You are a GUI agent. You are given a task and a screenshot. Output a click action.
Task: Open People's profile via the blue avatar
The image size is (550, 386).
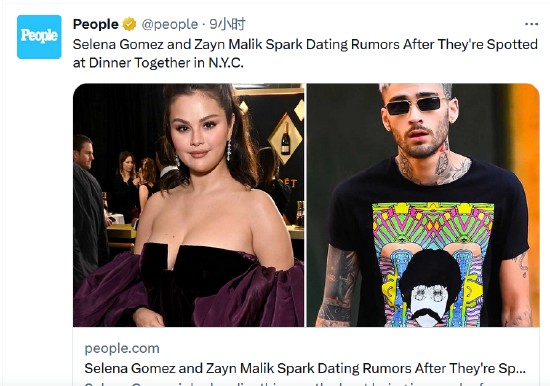click(39, 37)
